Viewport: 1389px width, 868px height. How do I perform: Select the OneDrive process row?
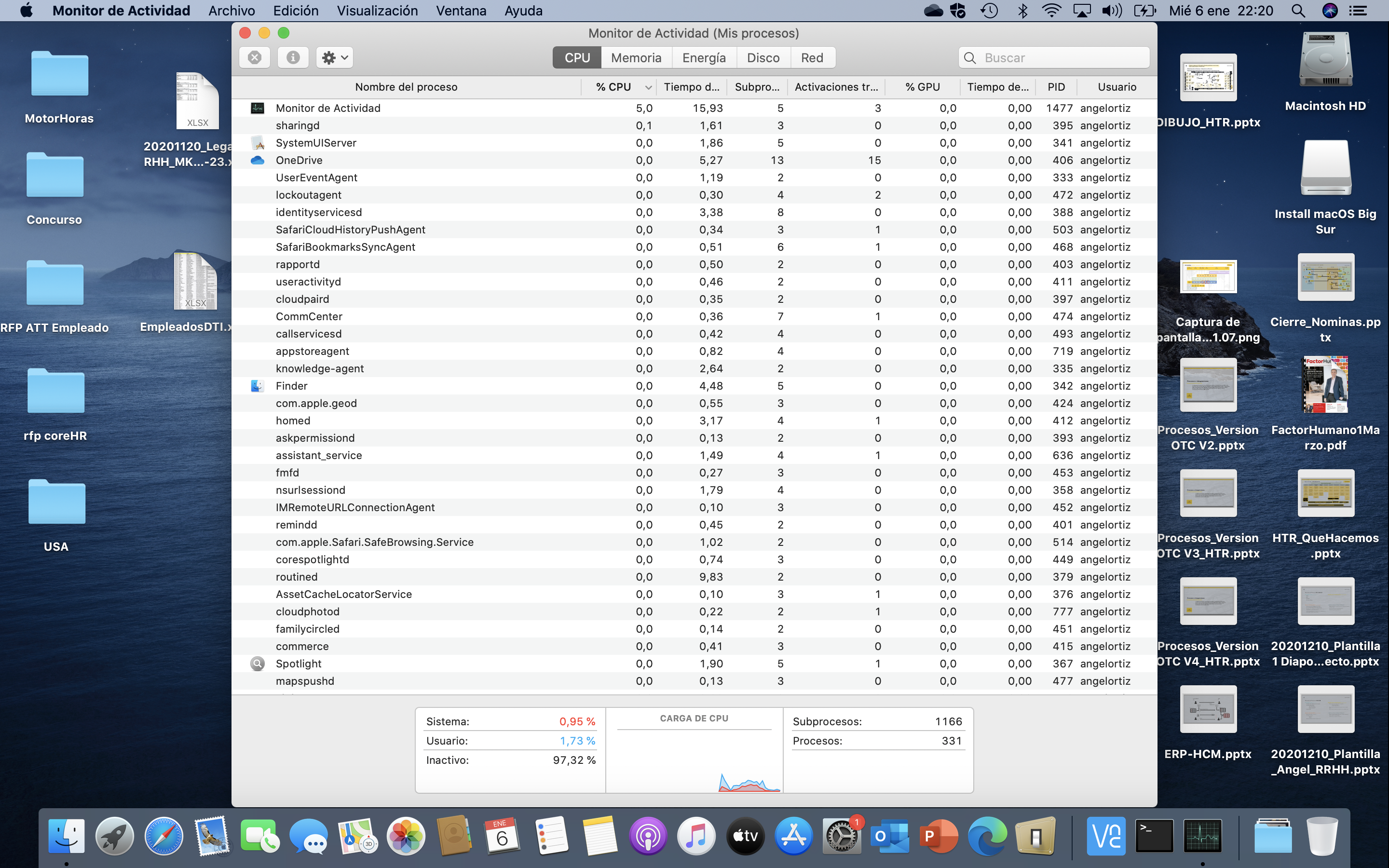click(x=299, y=160)
